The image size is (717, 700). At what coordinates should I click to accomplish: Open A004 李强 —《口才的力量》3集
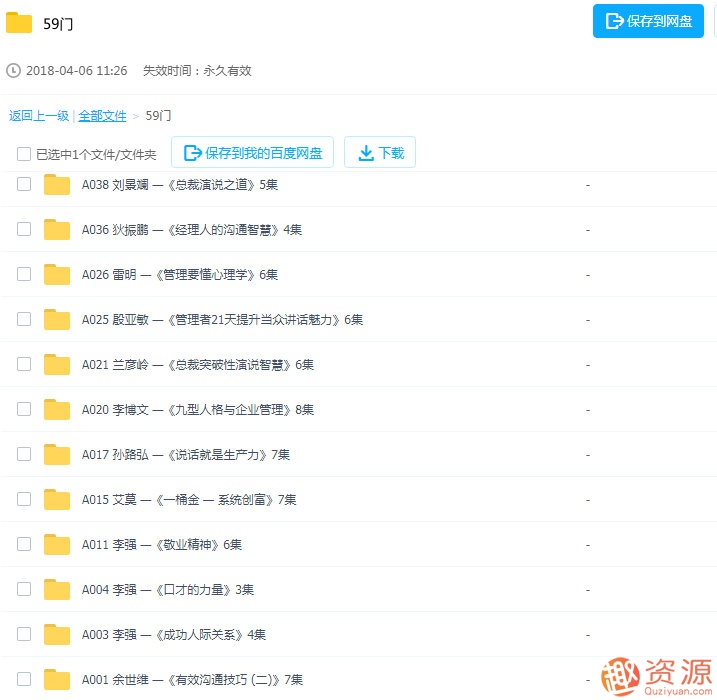tap(168, 589)
